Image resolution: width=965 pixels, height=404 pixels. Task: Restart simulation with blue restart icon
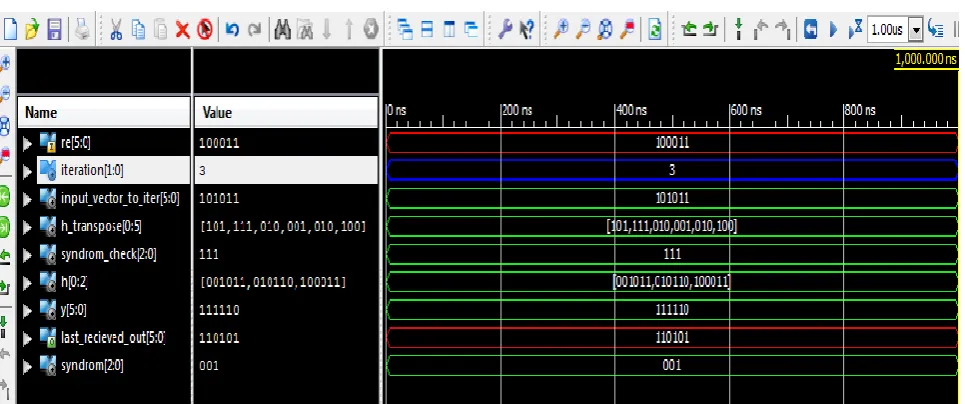point(811,28)
